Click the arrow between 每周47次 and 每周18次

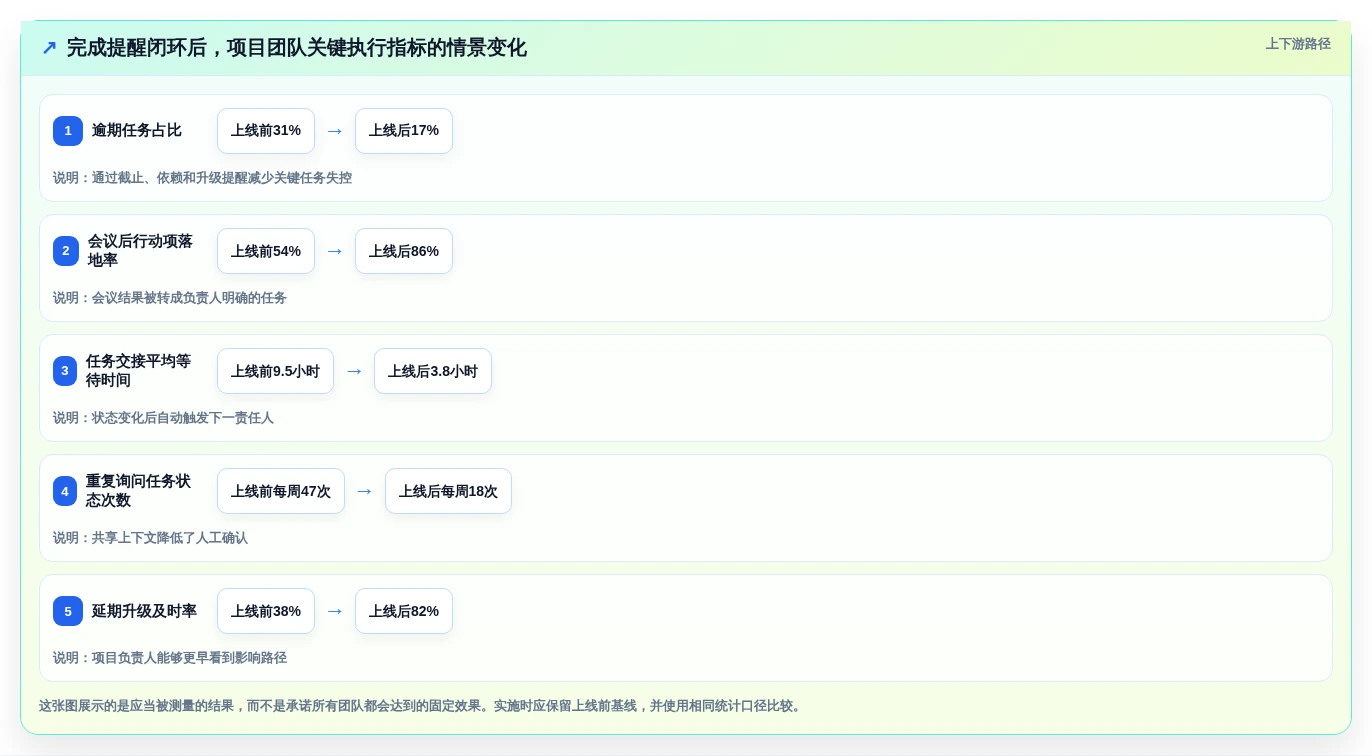[x=365, y=491]
